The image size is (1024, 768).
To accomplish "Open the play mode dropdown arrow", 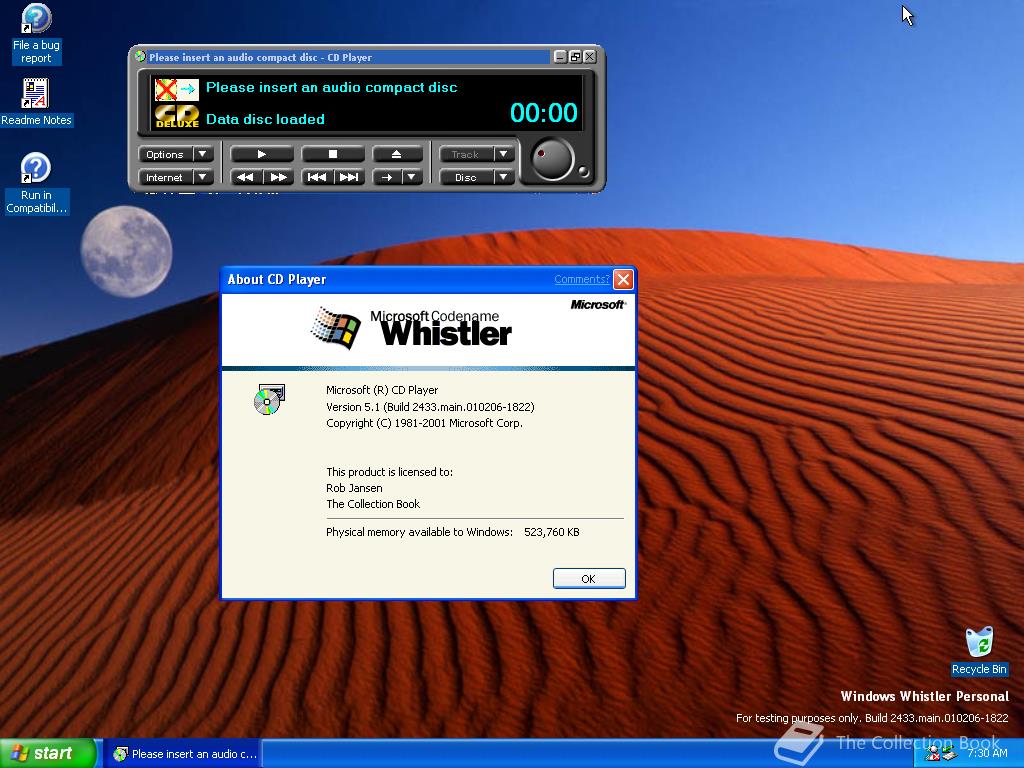I will coord(411,177).
